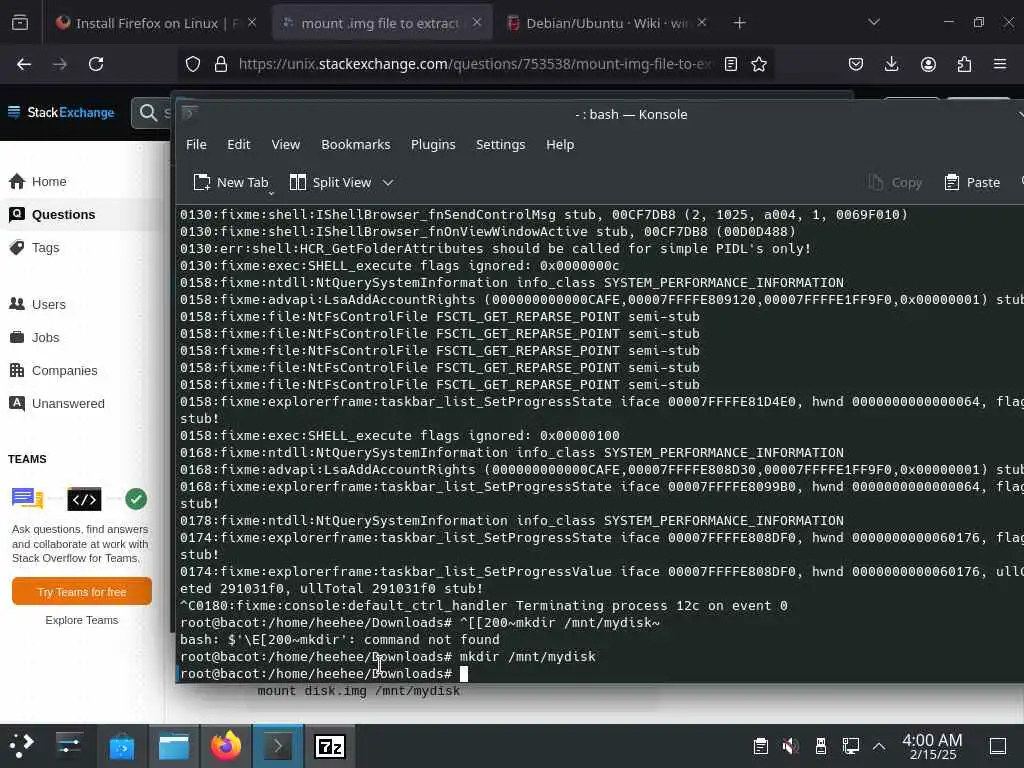Image resolution: width=1024 pixels, height=768 pixels.
Task: Switch to Firefox from taskbar
Action: click(x=225, y=746)
